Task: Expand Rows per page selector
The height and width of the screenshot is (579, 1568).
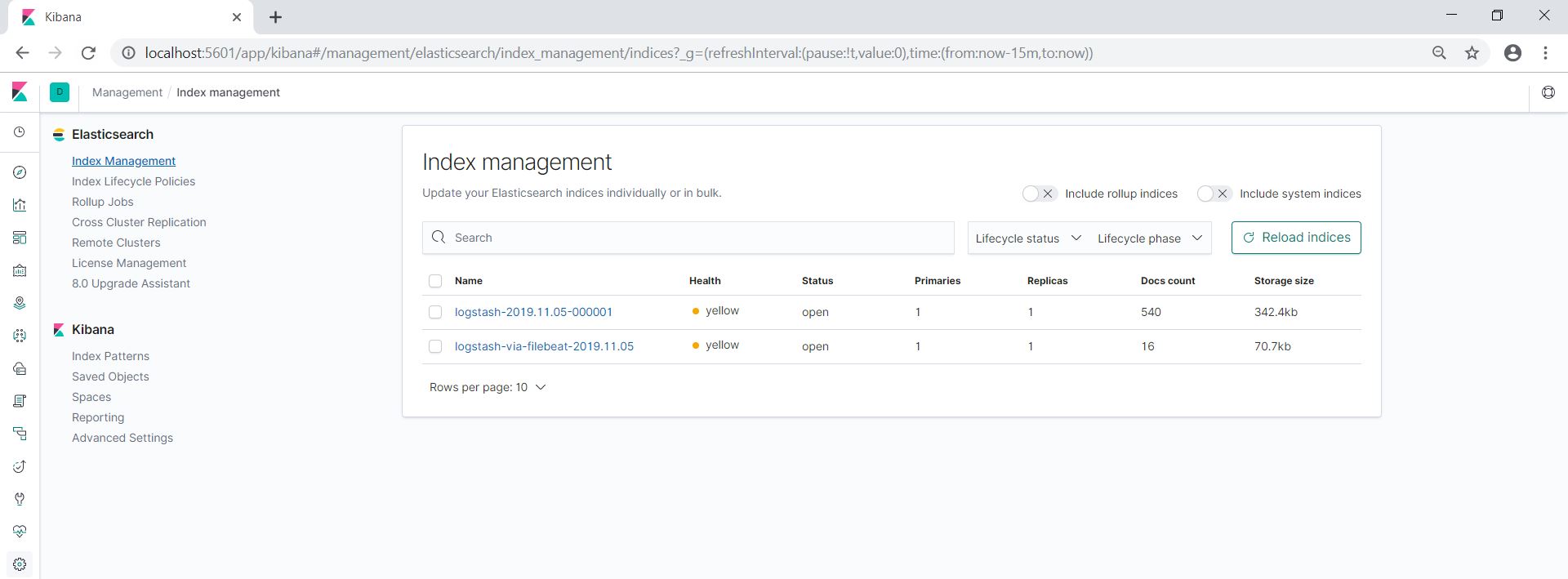Action: coord(488,387)
